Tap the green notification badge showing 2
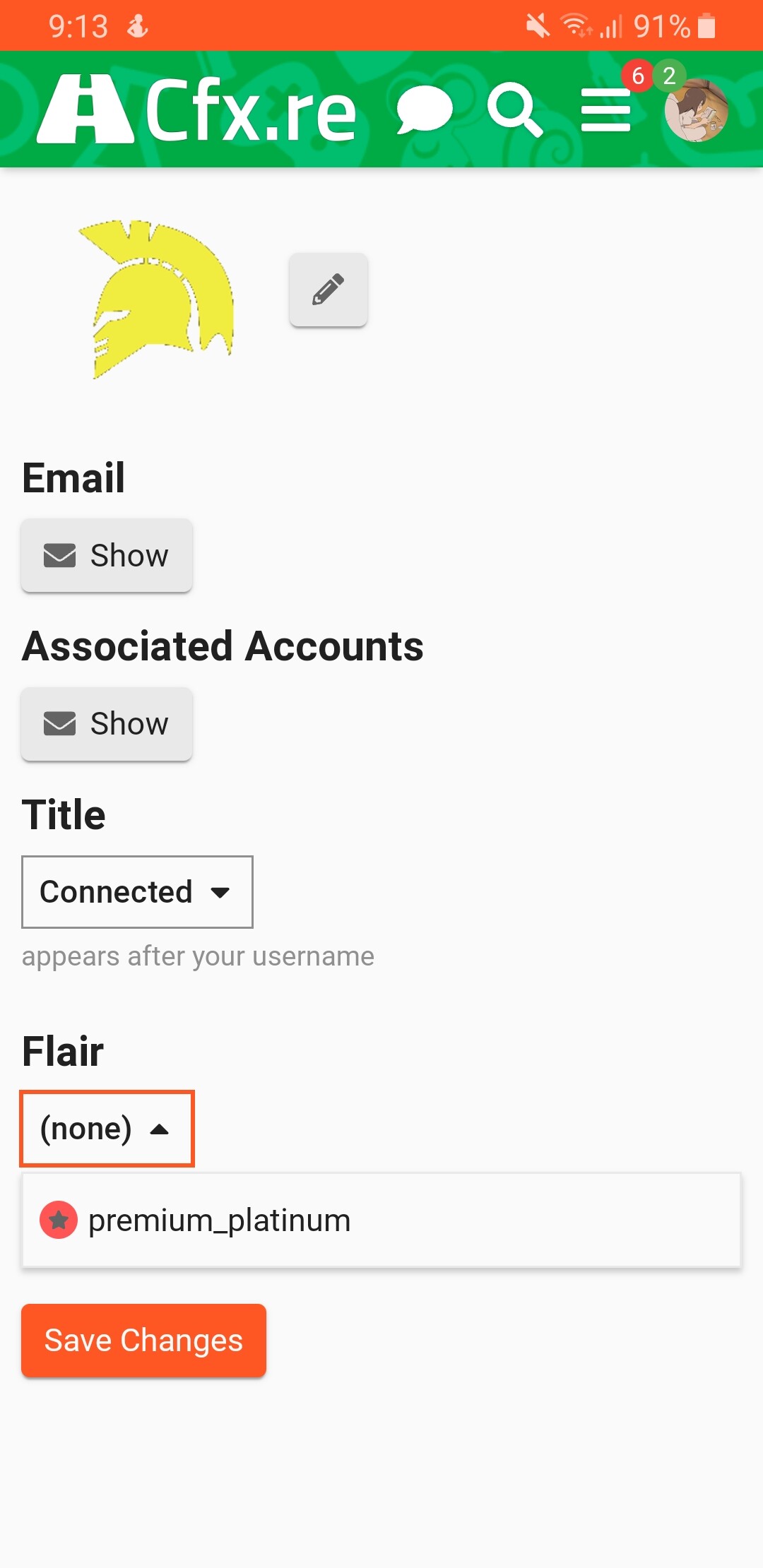The width and height of the screenshot is (763, 1568). coord(669,76)
